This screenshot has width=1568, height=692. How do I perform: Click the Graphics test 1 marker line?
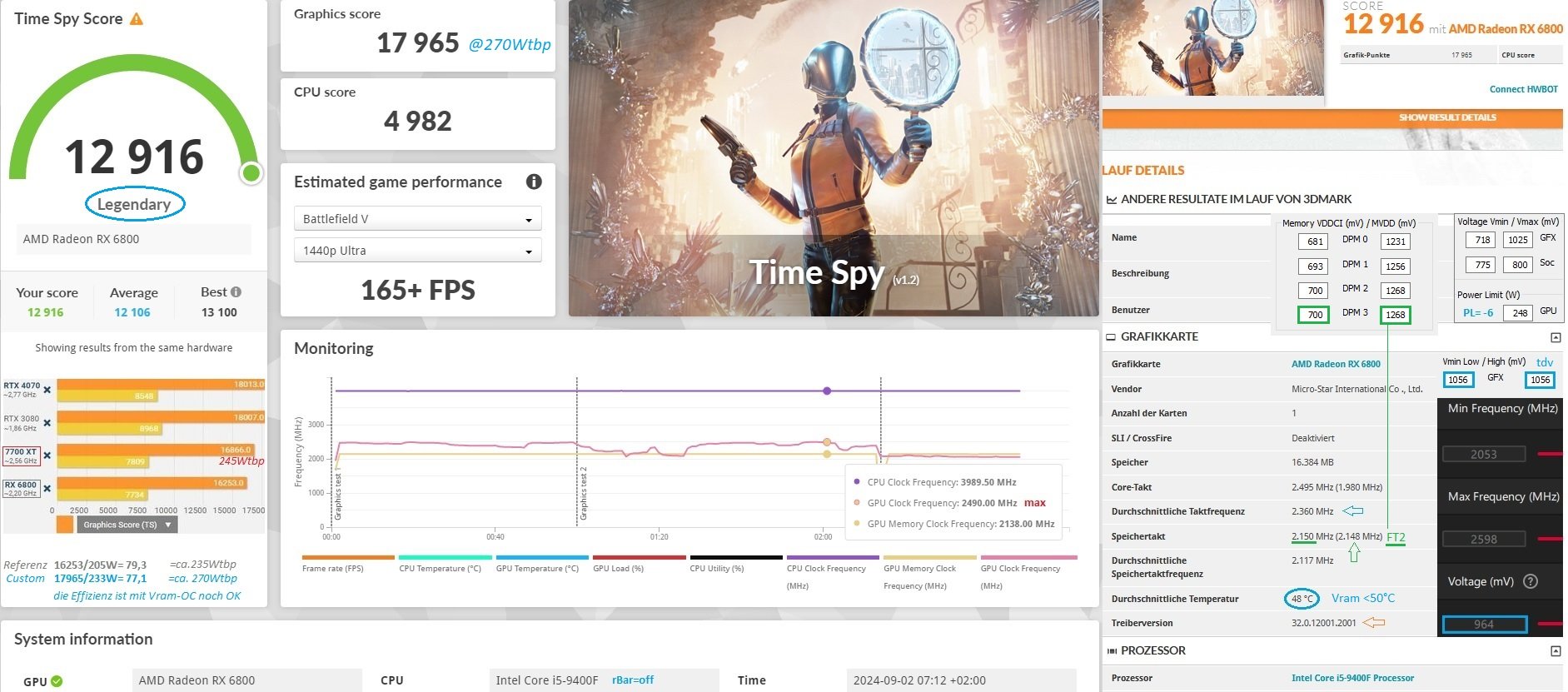click(331, 451)
